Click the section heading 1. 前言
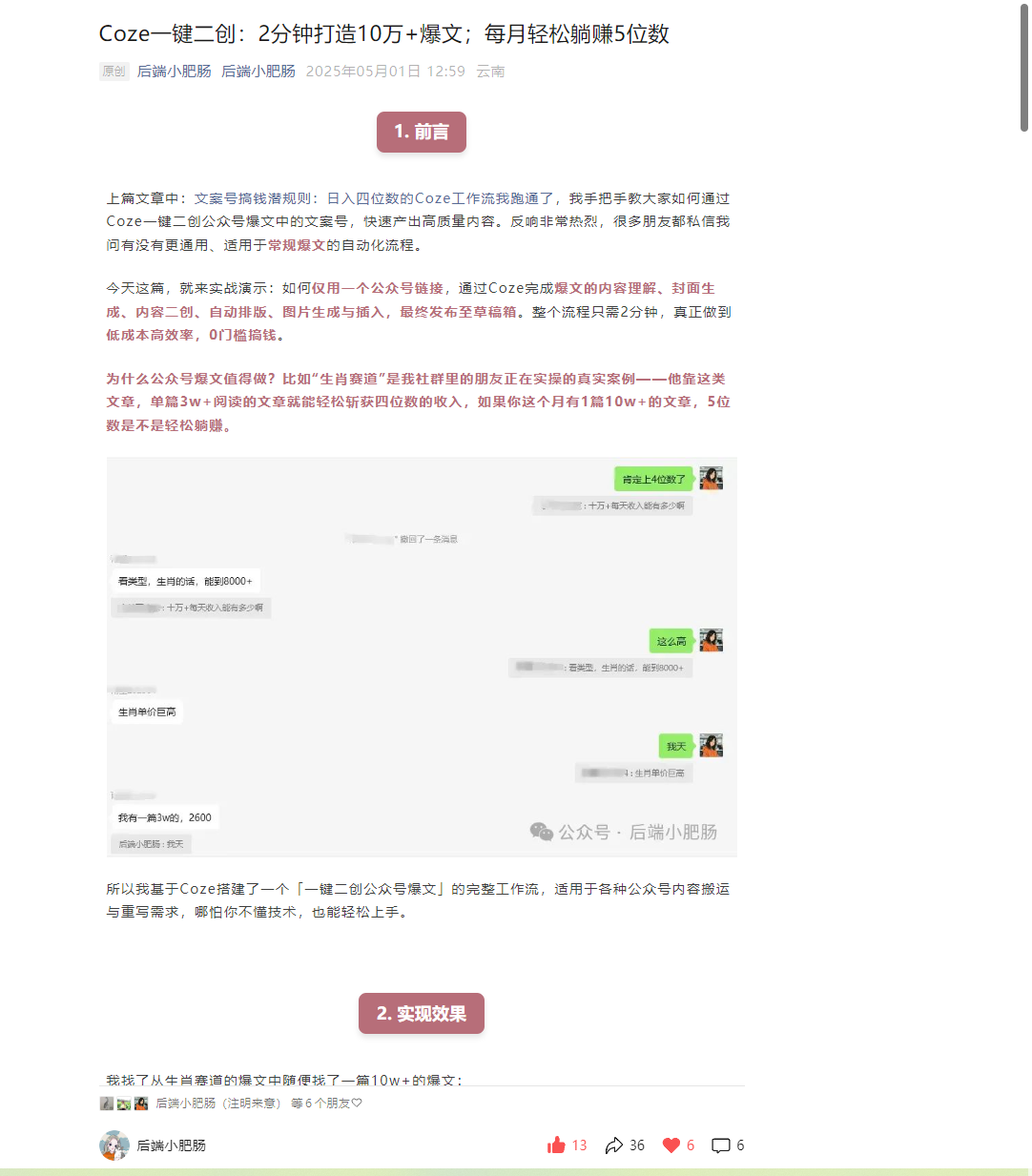Image resolution: width=1032 pixels, height=1176 pixels. [x=422, y=132]
